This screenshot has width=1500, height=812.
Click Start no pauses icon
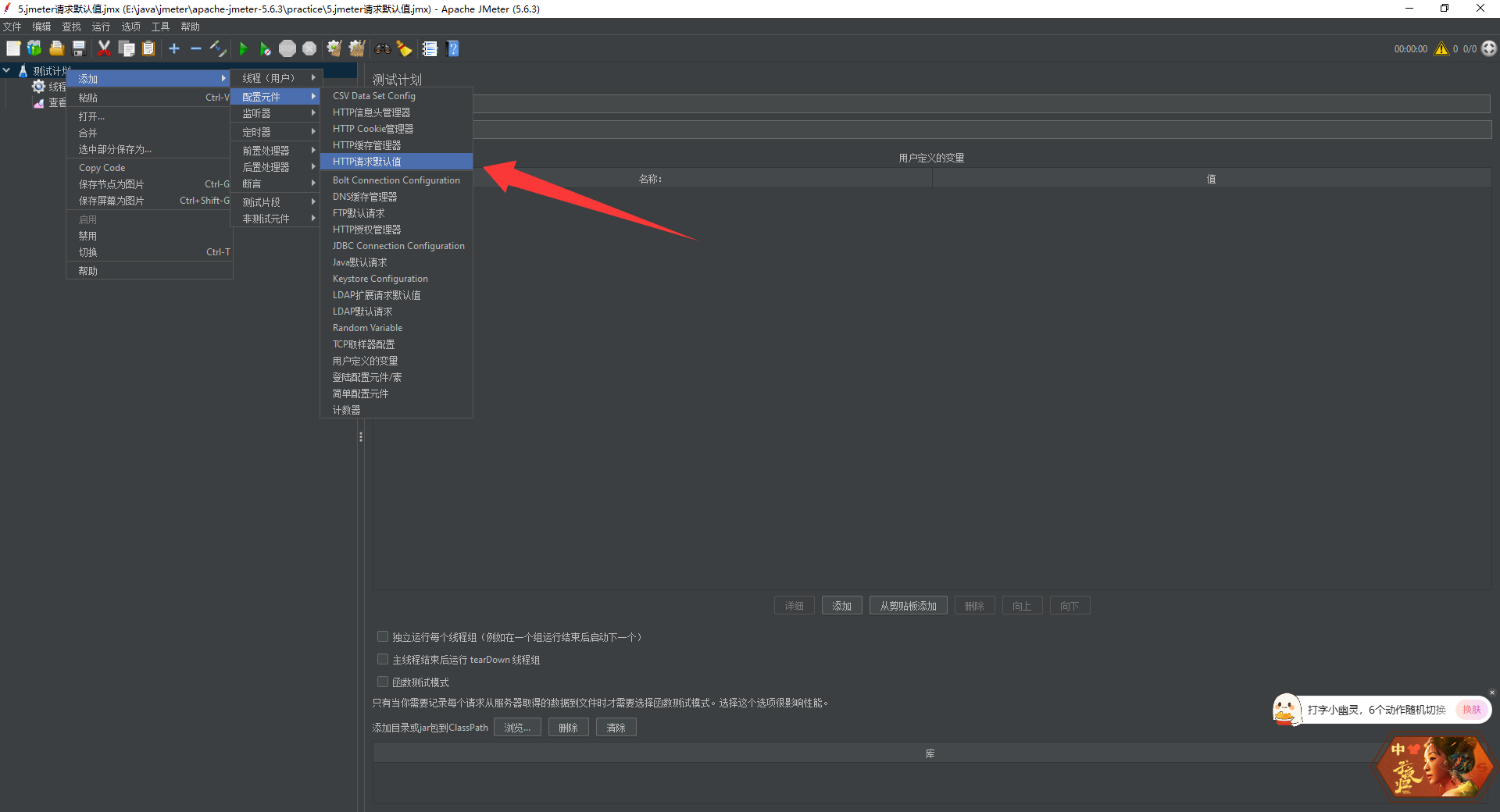click(265, 48)
